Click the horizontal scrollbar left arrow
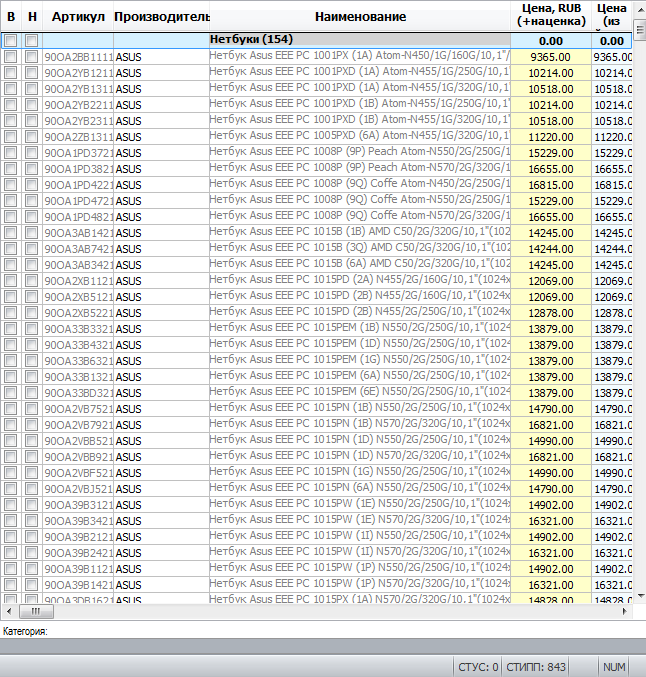The width and height of the screenshot is (646, 677). pos(9,611)
